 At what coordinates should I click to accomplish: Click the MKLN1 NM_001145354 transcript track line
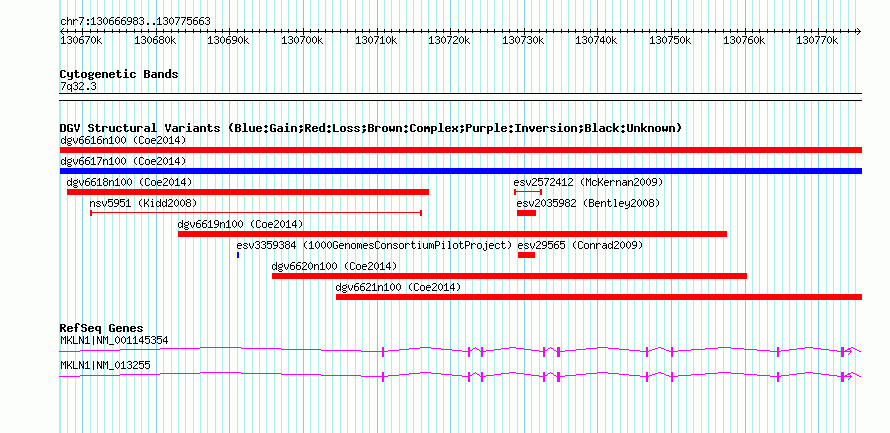point(461,351)
